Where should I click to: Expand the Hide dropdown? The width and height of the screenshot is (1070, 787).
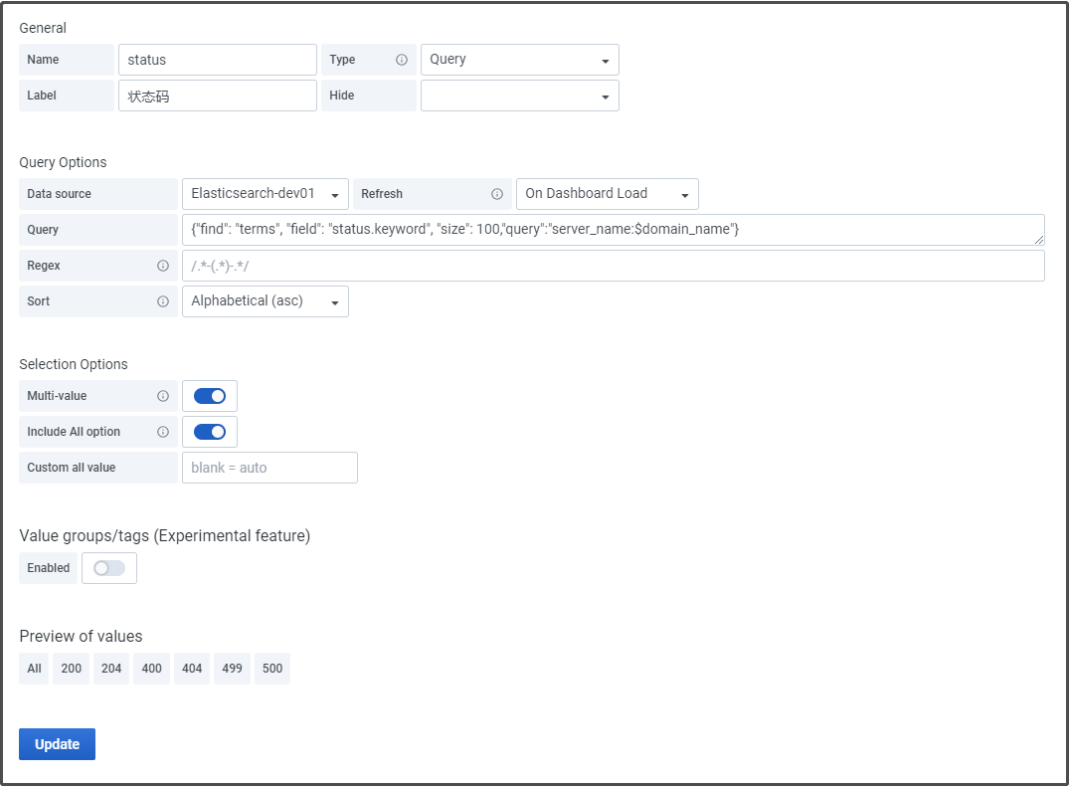pyautogui.click(x=519, y=96)
